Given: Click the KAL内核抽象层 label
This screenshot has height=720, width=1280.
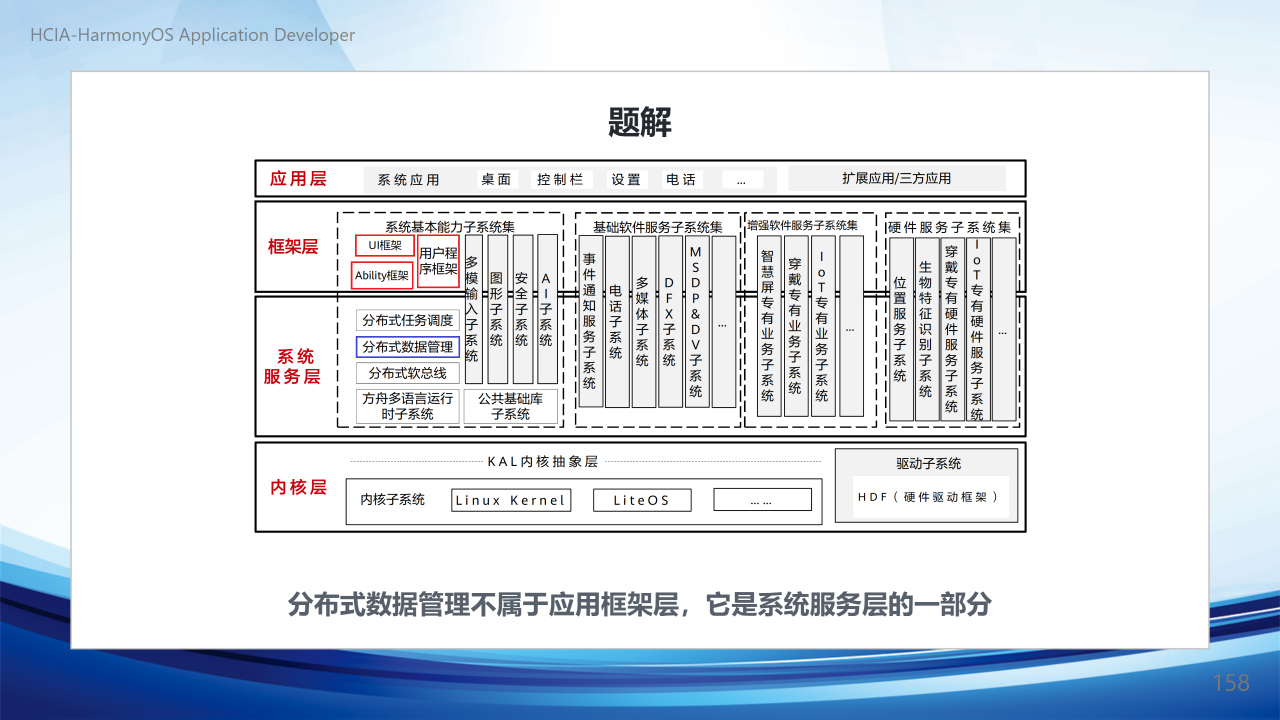Looking at the screenshot, I should click(x=542, y=462).
